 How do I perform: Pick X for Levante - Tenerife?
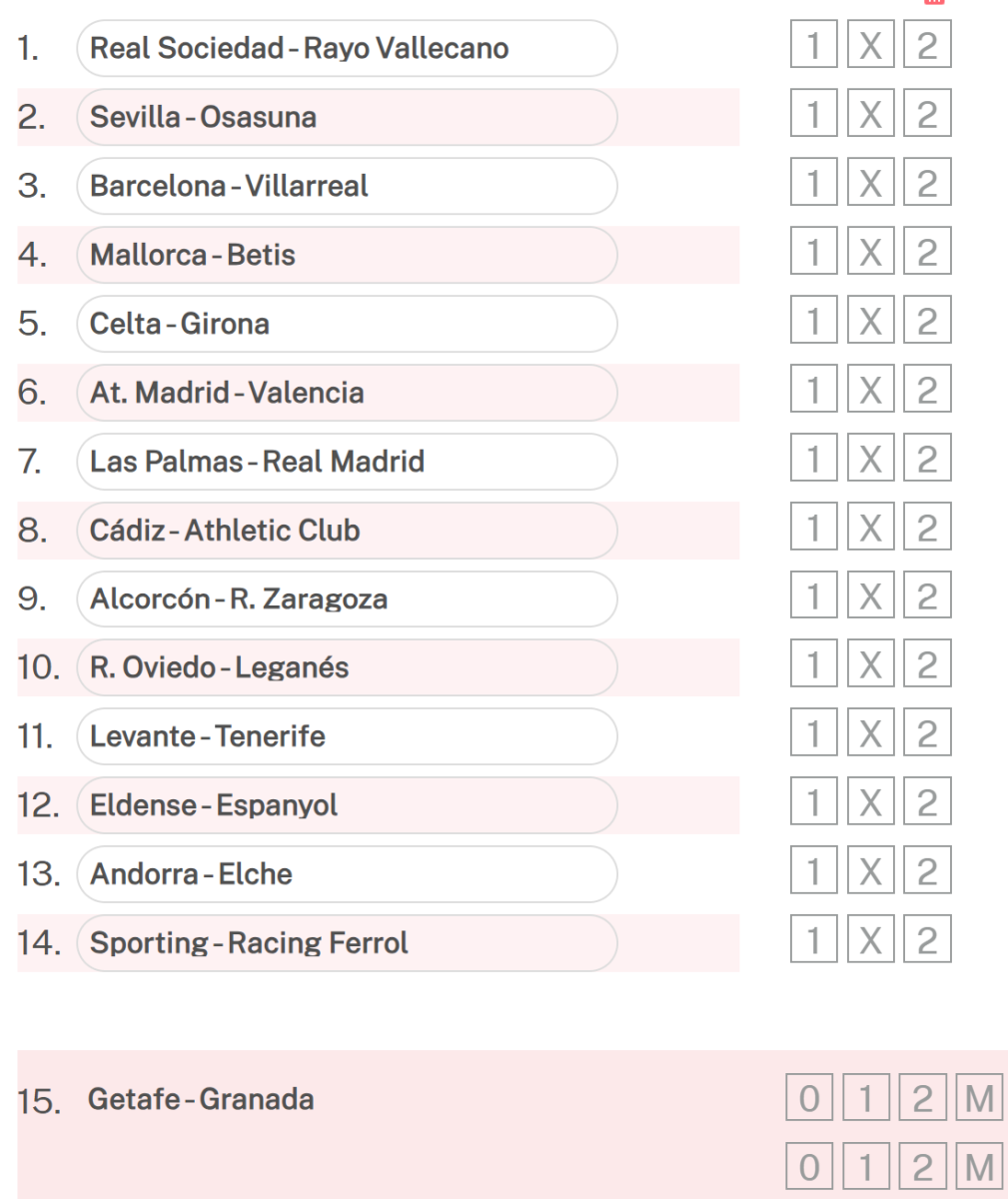pyautogui.click(x=870, y=737)
